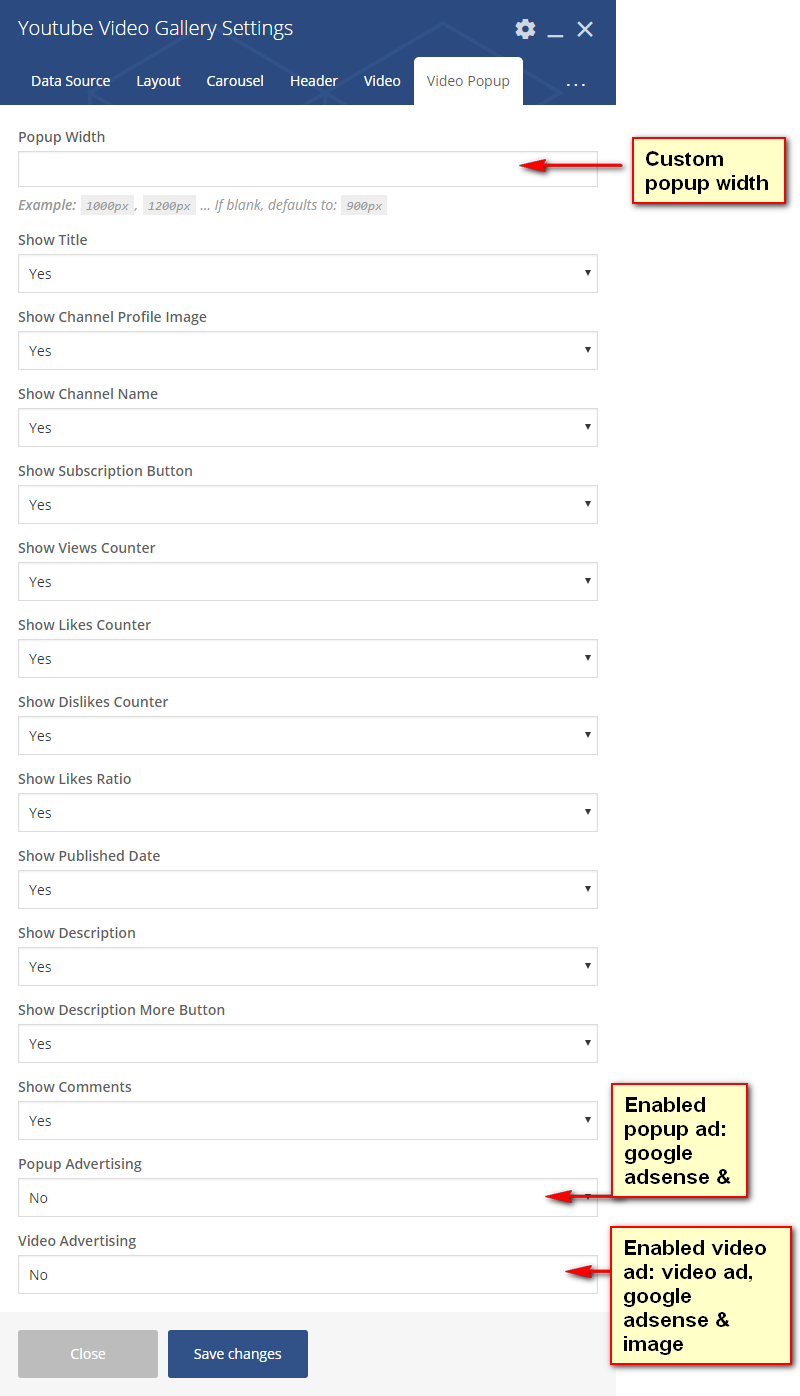Minimize the settings panel
Screen dimensions: 800x1396
[555, 30]
